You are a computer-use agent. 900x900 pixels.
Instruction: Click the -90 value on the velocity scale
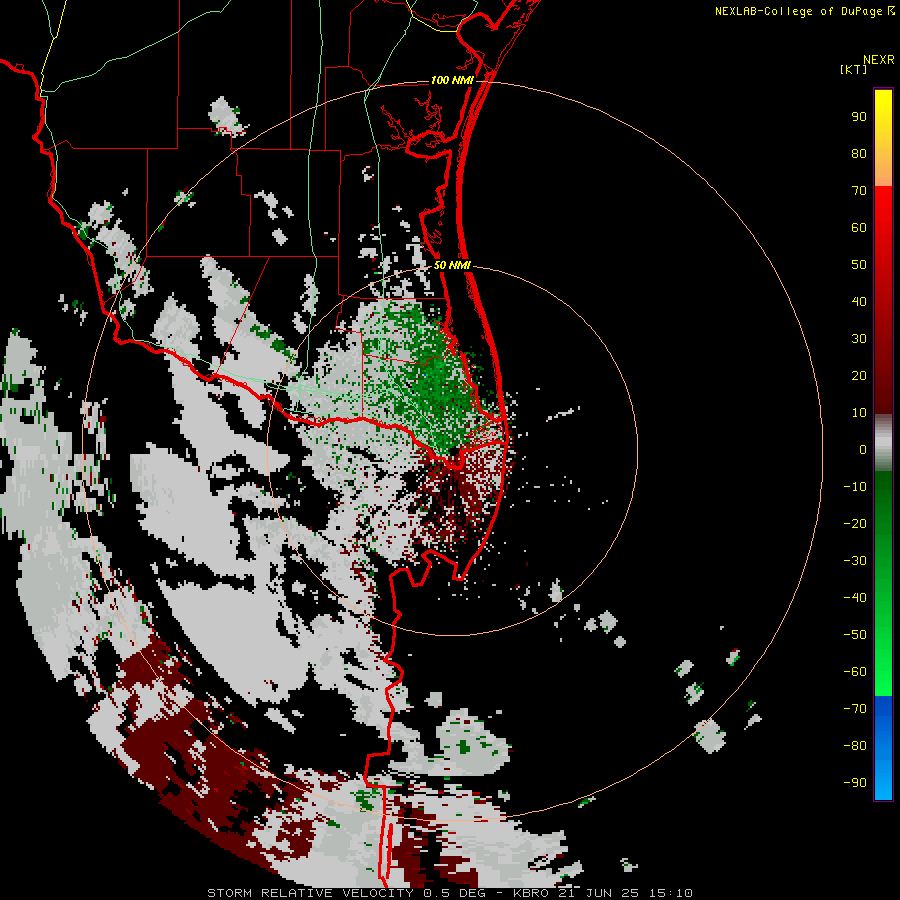point(855,783)
